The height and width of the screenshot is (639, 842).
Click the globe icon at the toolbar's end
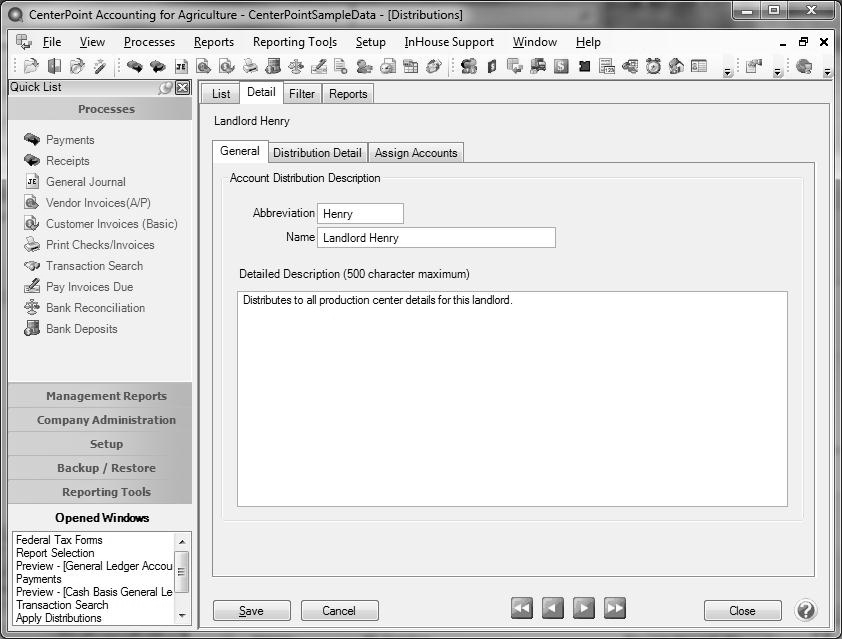click(x=804, y=66)
